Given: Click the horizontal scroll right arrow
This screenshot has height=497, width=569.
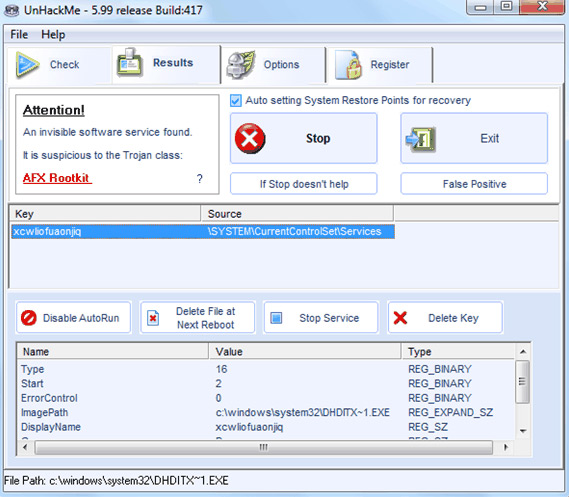Looking at the screenshot, I should click(x=506, y=447).
